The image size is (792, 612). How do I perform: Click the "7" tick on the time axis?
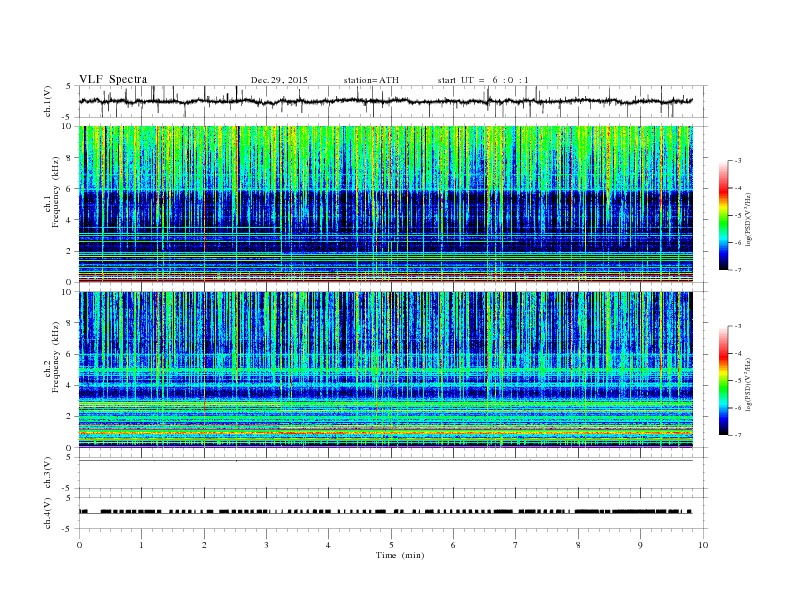[516, 545]
